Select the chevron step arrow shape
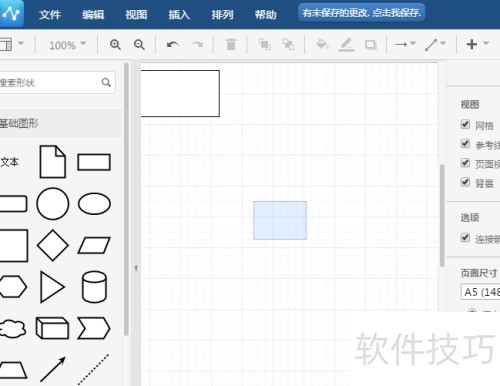The width and height of the screenshot is (500, 386). [94, 328]
